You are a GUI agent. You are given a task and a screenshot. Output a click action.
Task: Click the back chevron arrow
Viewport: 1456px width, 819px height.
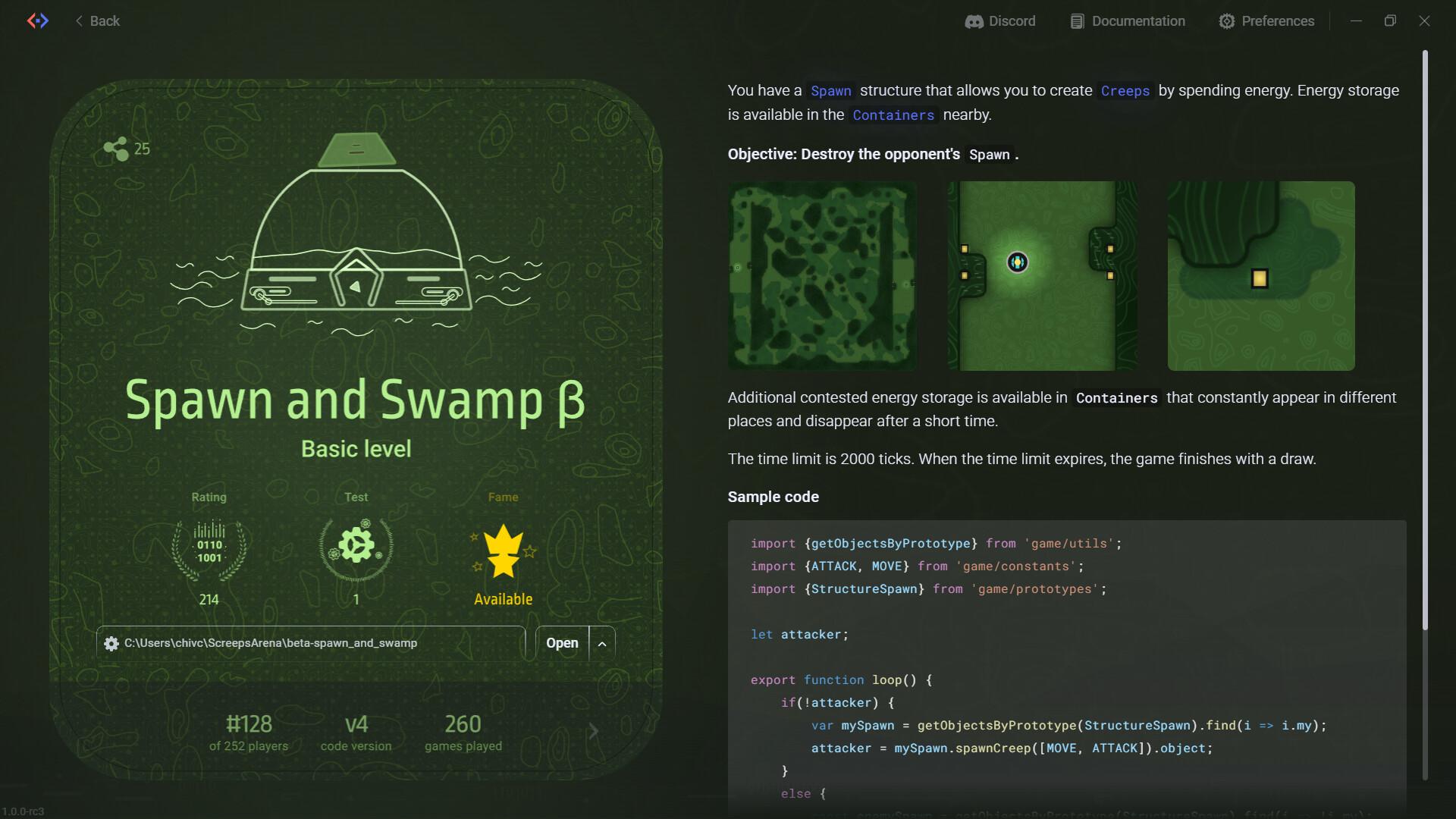[x=80, y=20]
